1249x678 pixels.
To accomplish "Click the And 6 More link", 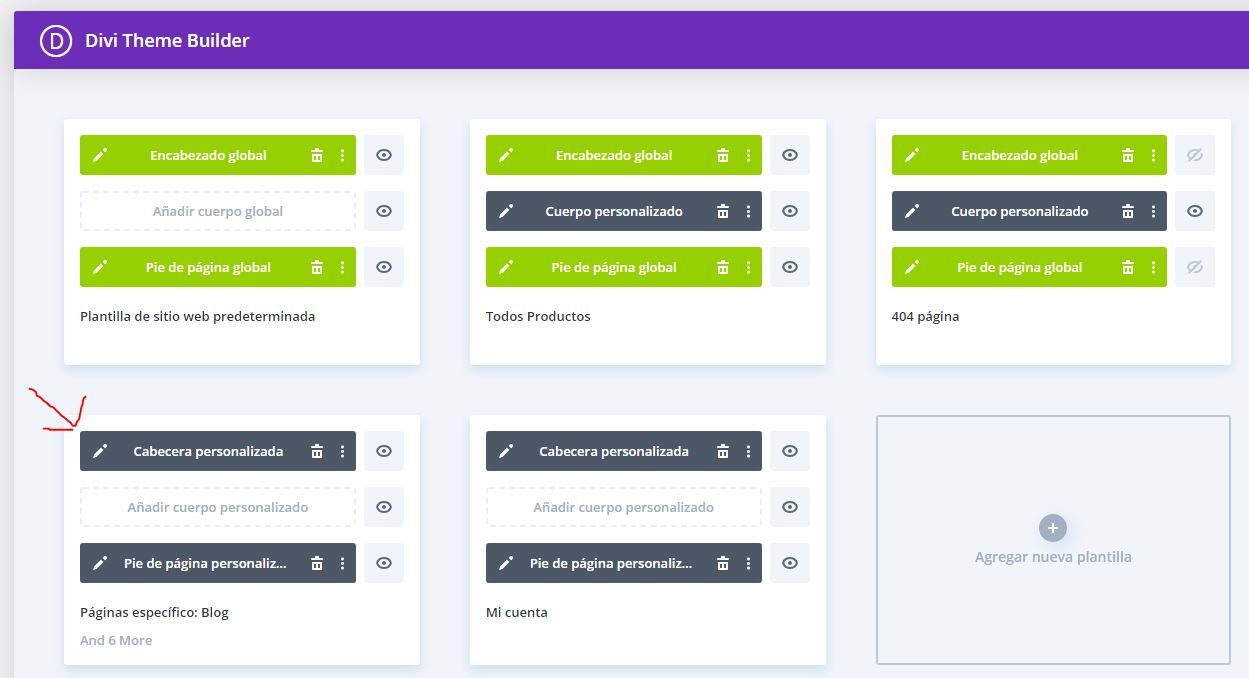I will (116, 640).
